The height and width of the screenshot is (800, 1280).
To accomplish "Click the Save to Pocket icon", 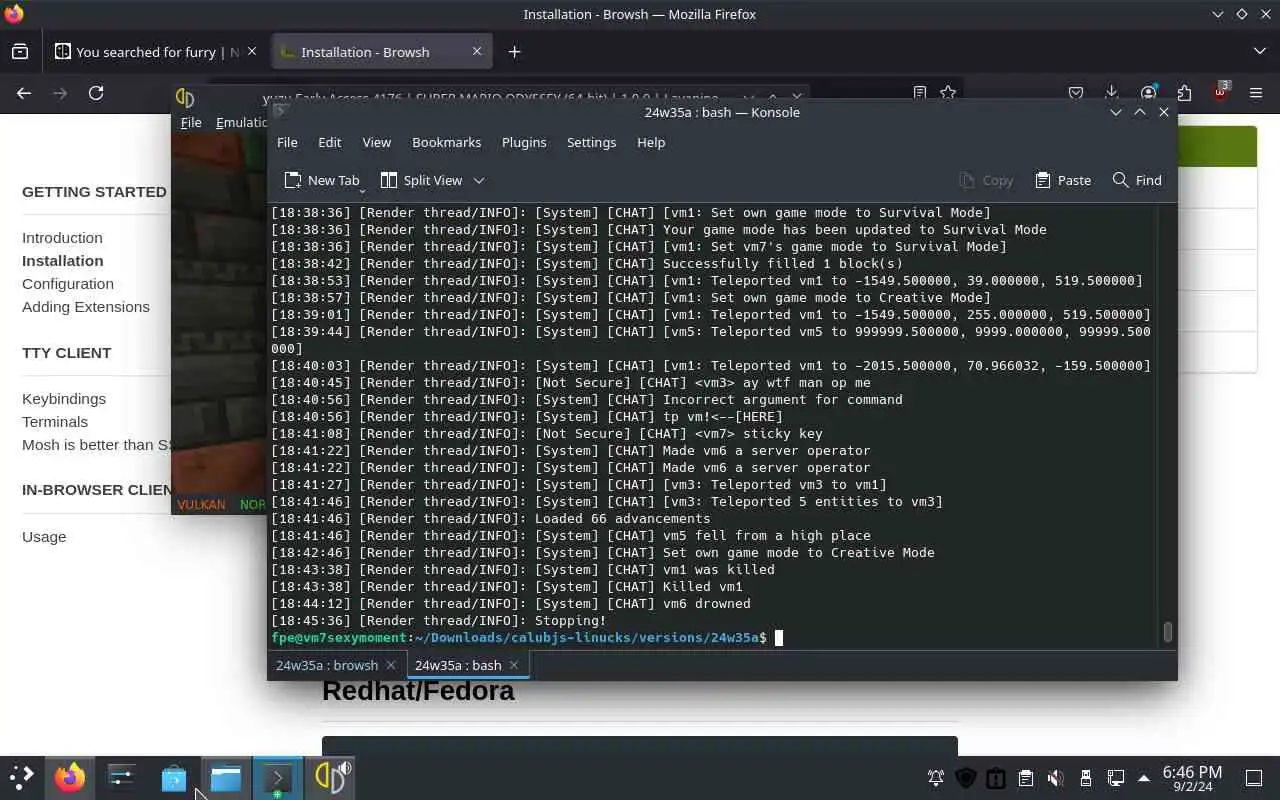I will pos(1076,93).
